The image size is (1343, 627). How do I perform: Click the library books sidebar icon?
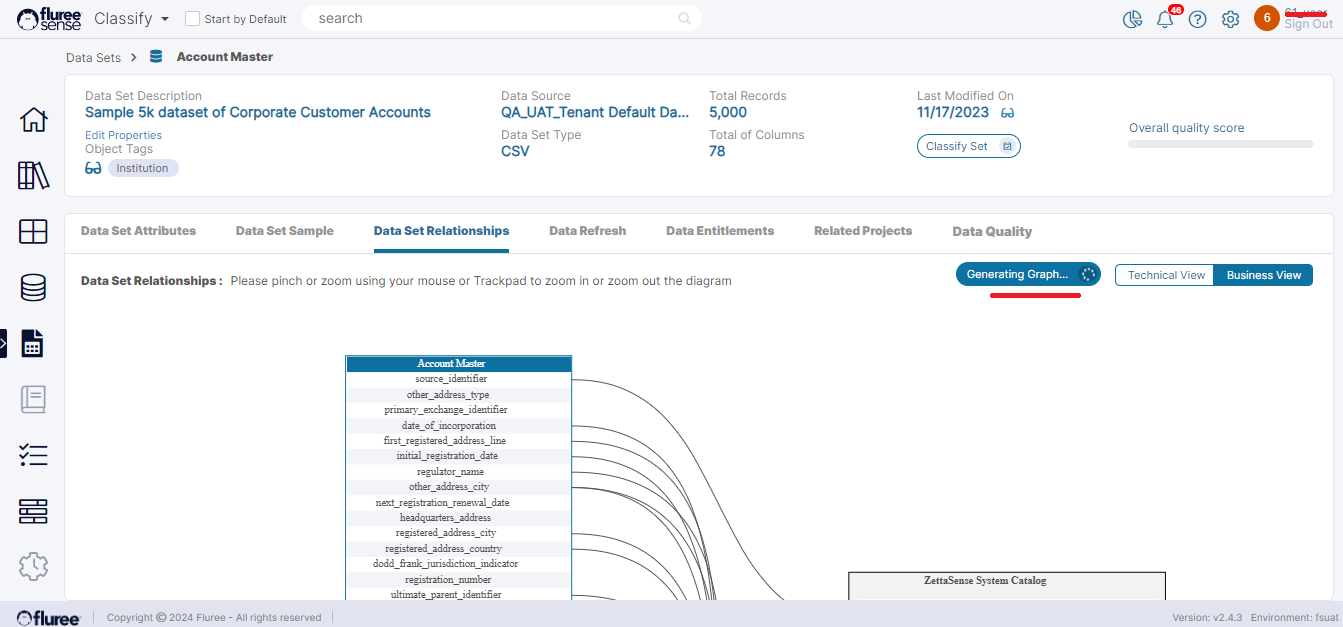[33, 176]
